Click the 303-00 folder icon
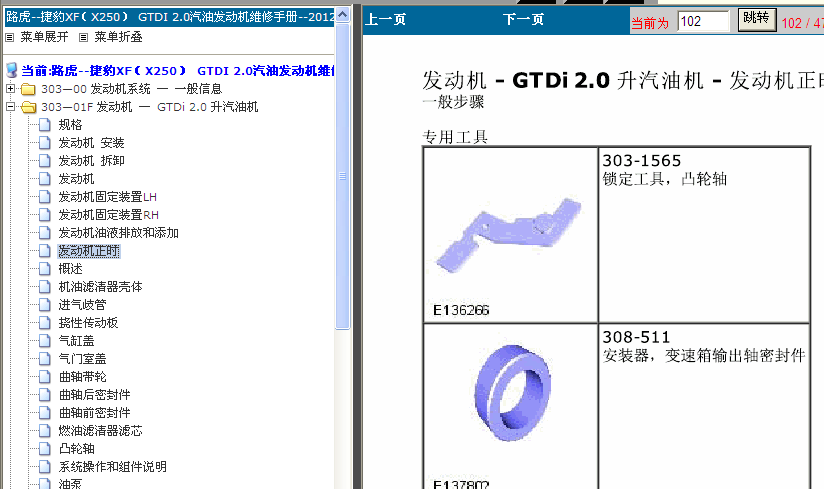Image resolution: width=824 pixels, height=489 pixels. coord(28,89)
